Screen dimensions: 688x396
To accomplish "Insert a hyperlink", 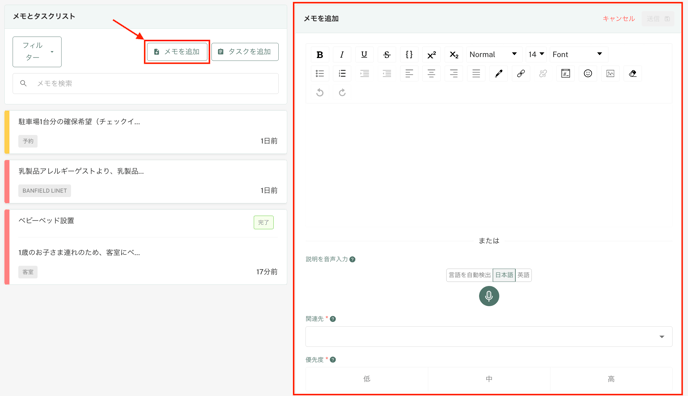I will (521, 73).
